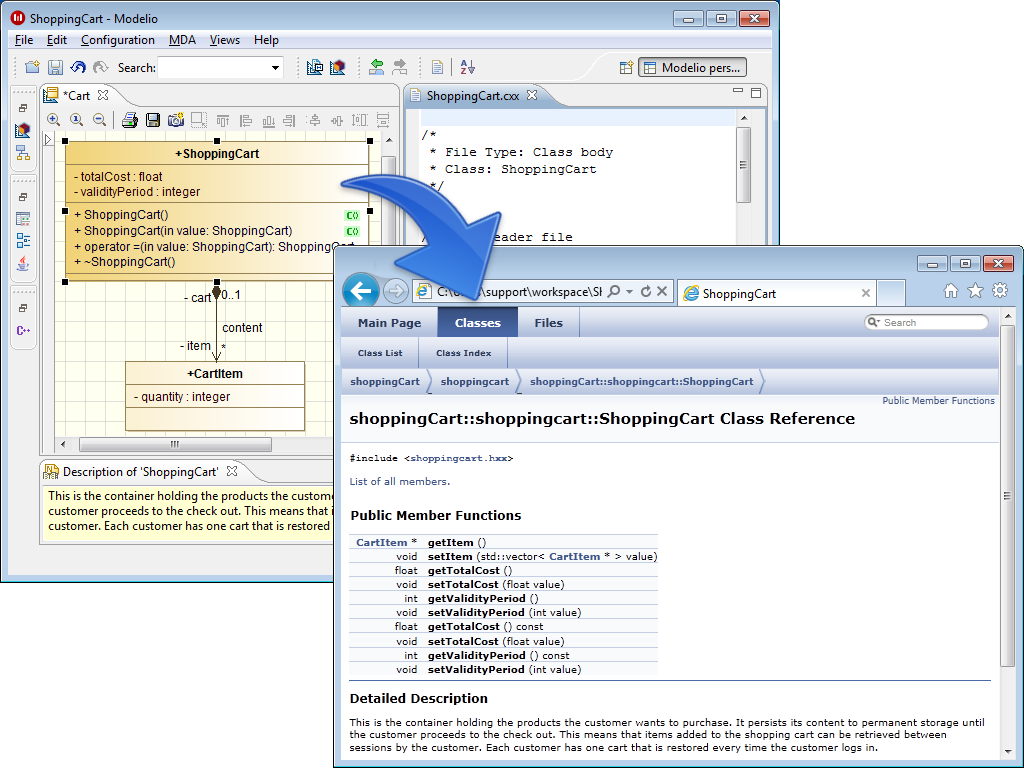Close the ShoppingCart.cxx editor tab
Image resolution: width=1024 pixels, height=768 pixels.
pos(532,95)
